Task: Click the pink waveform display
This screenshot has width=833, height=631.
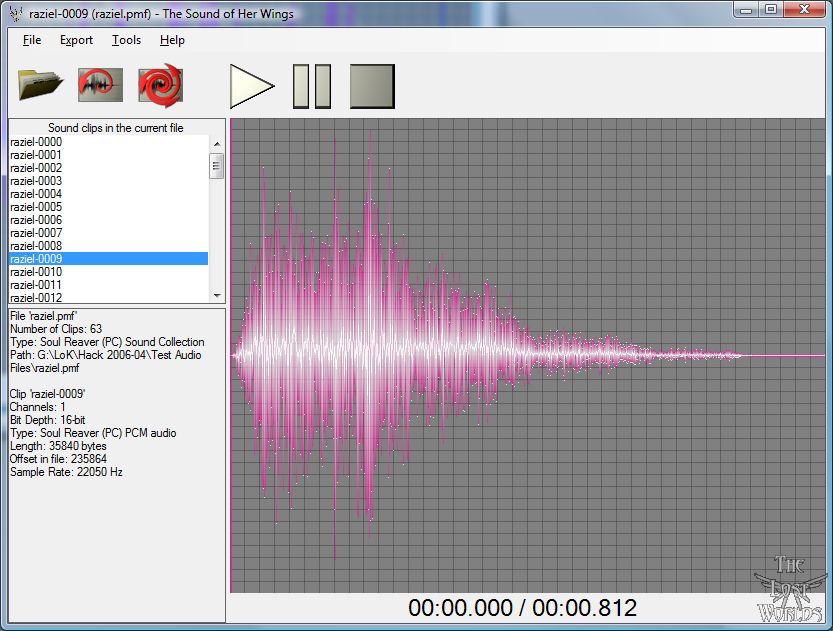Action: point(528,355)
